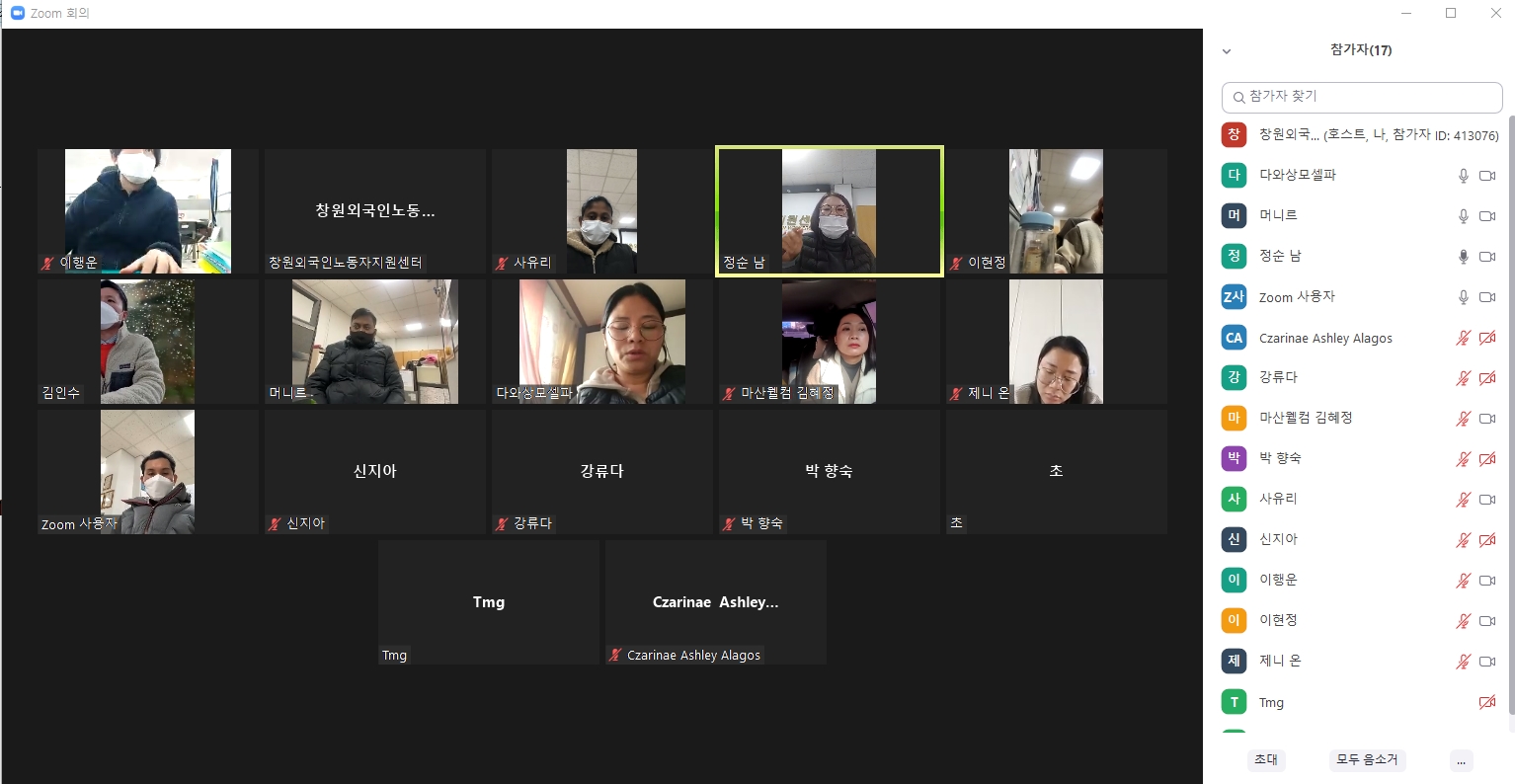The image size is (1515, 784).
Task: Select 마산웰컴 김혜정 video tile
Action: (830, 342)
